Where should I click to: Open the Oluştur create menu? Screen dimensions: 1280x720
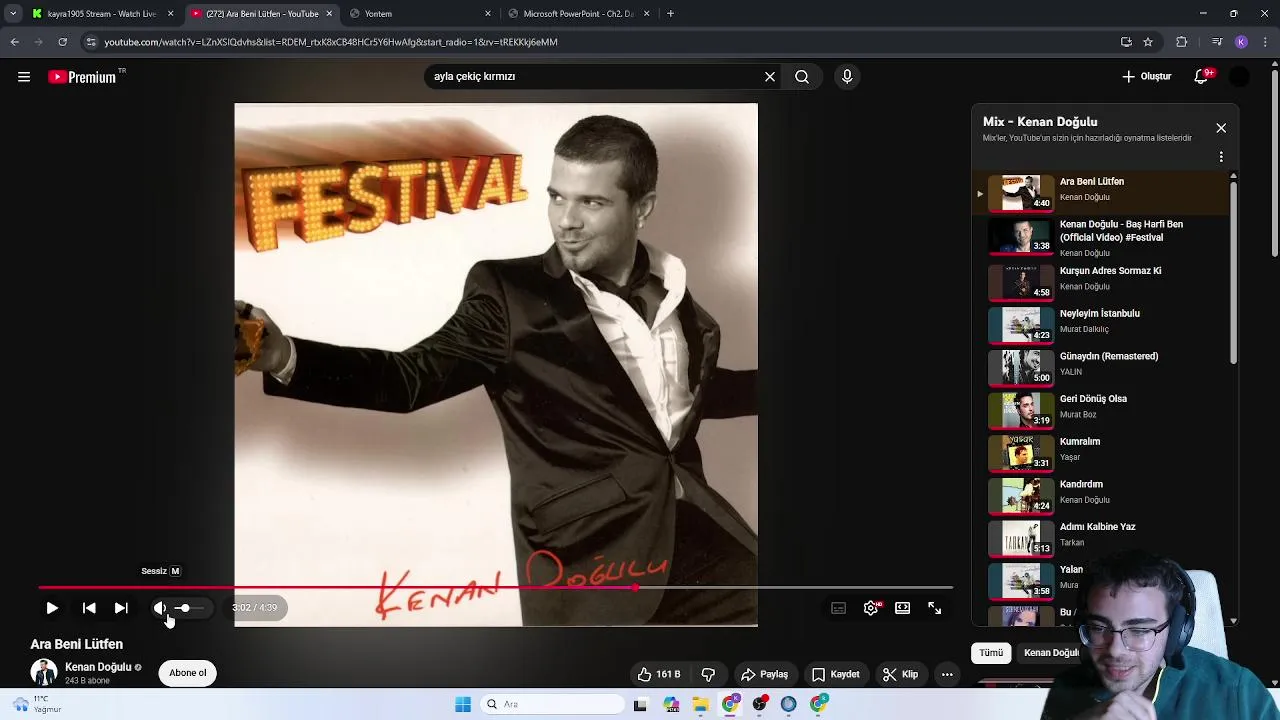(1147, 77)
